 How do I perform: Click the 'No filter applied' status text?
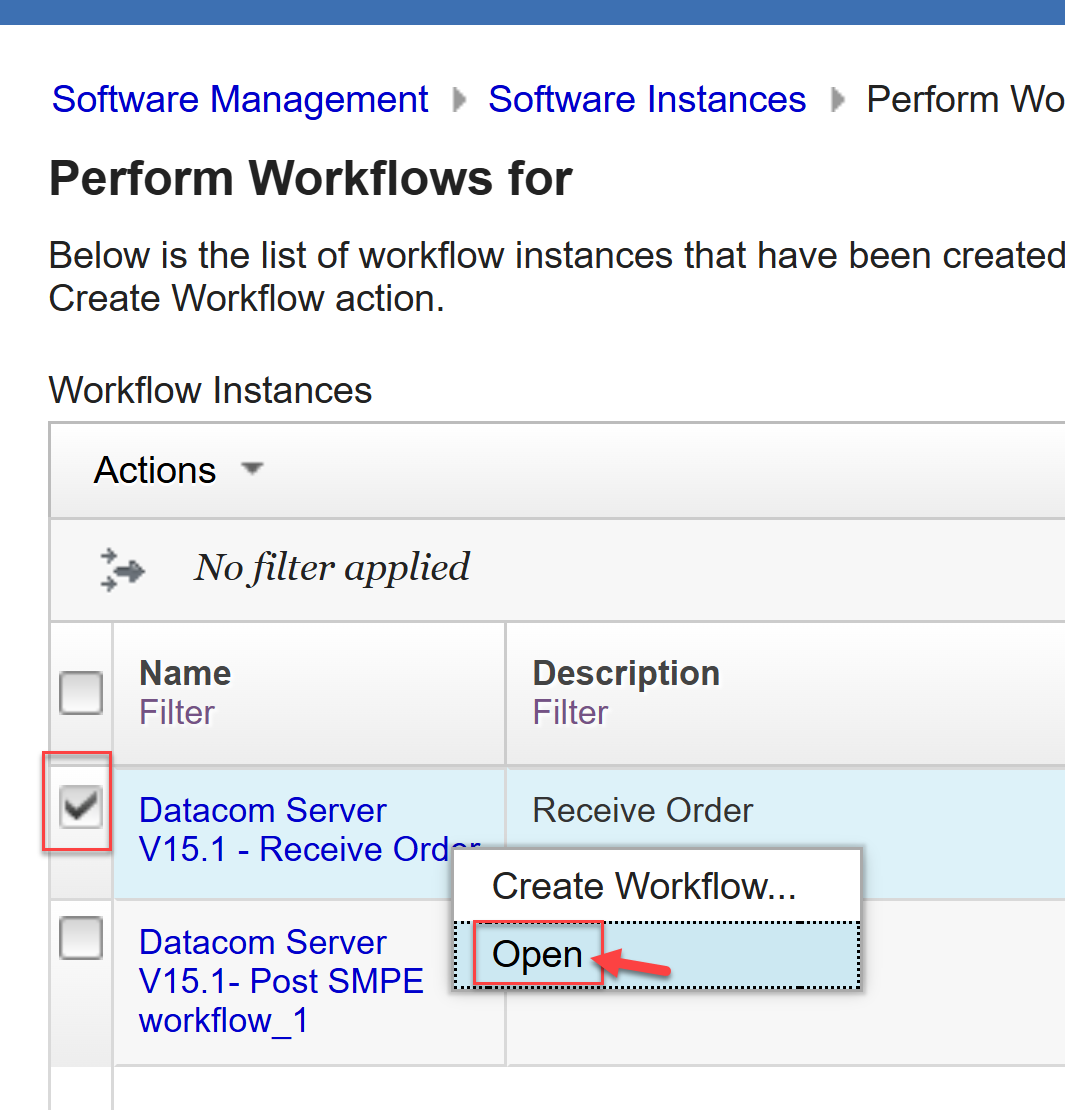pyautogui.click(x=331, y=568)
